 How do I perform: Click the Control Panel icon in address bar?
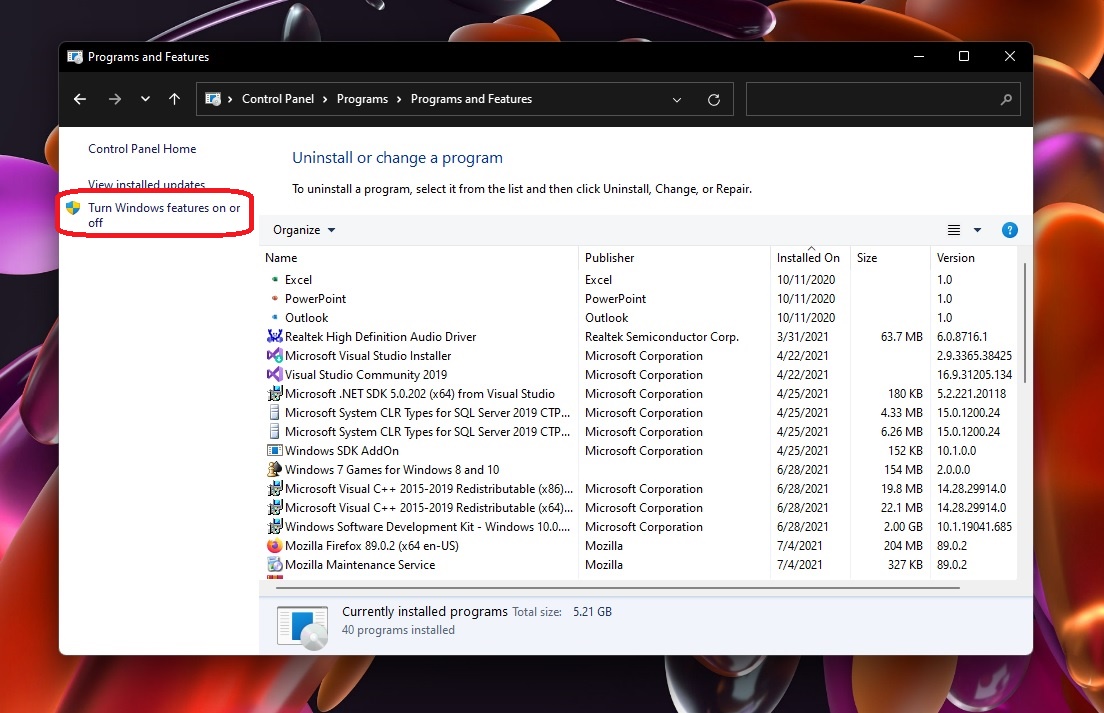click(213, 99)
